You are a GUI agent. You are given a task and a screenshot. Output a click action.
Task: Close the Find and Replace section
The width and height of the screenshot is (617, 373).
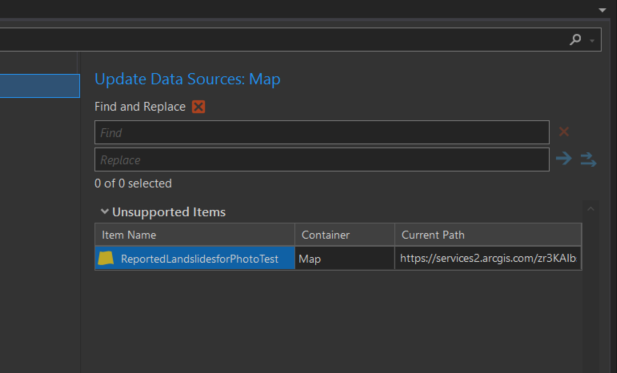click(198, 107)
